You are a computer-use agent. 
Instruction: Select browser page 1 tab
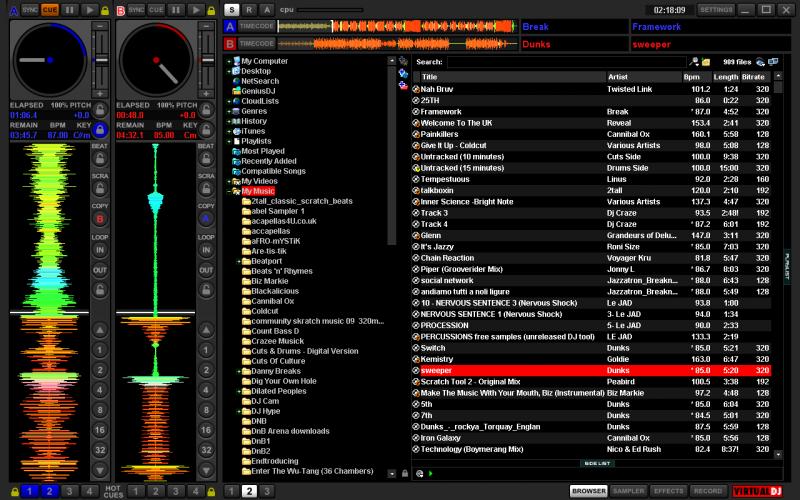pos(231,491)
